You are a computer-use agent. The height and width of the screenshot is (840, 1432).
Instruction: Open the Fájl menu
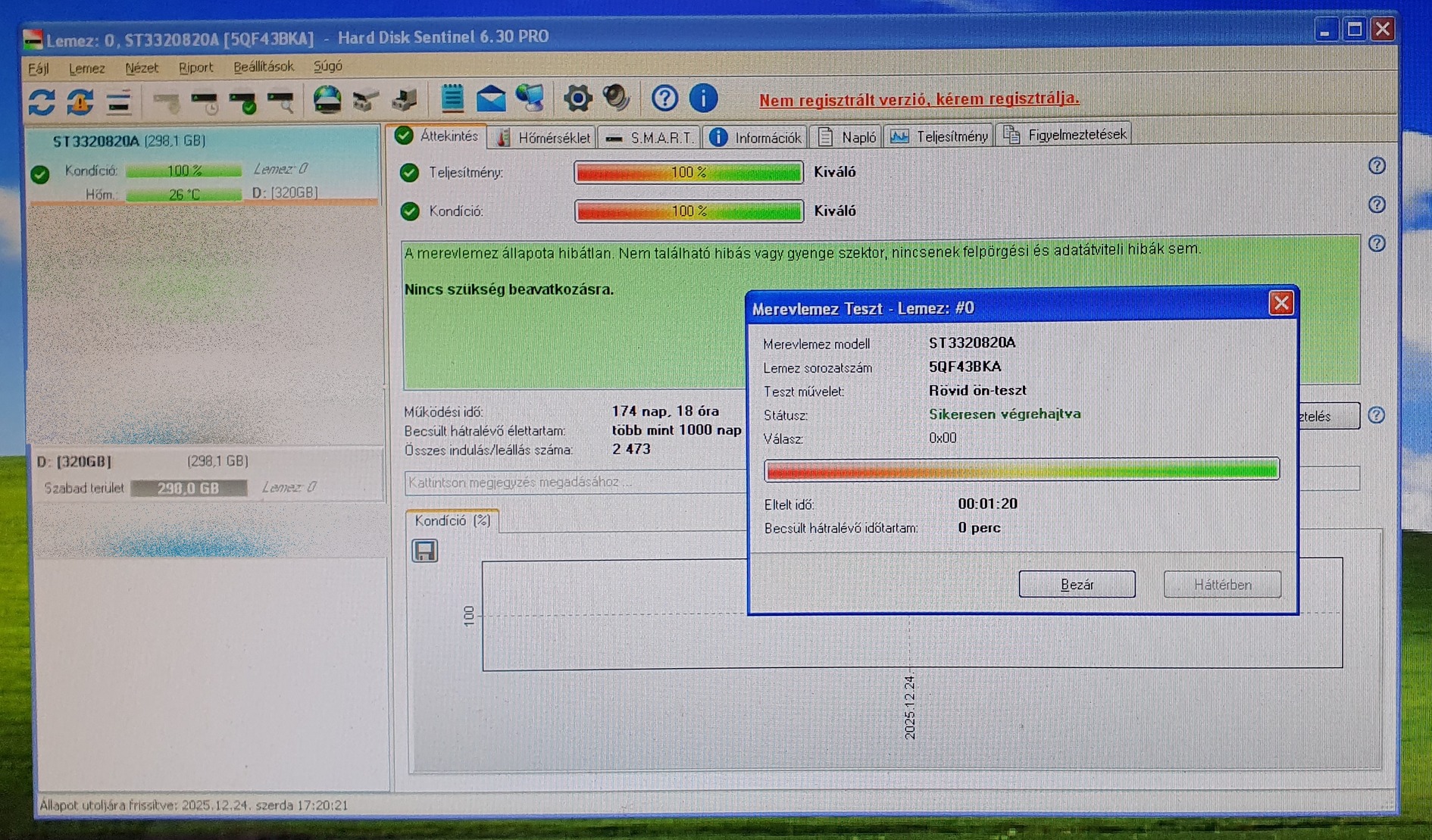coord(38,69)
